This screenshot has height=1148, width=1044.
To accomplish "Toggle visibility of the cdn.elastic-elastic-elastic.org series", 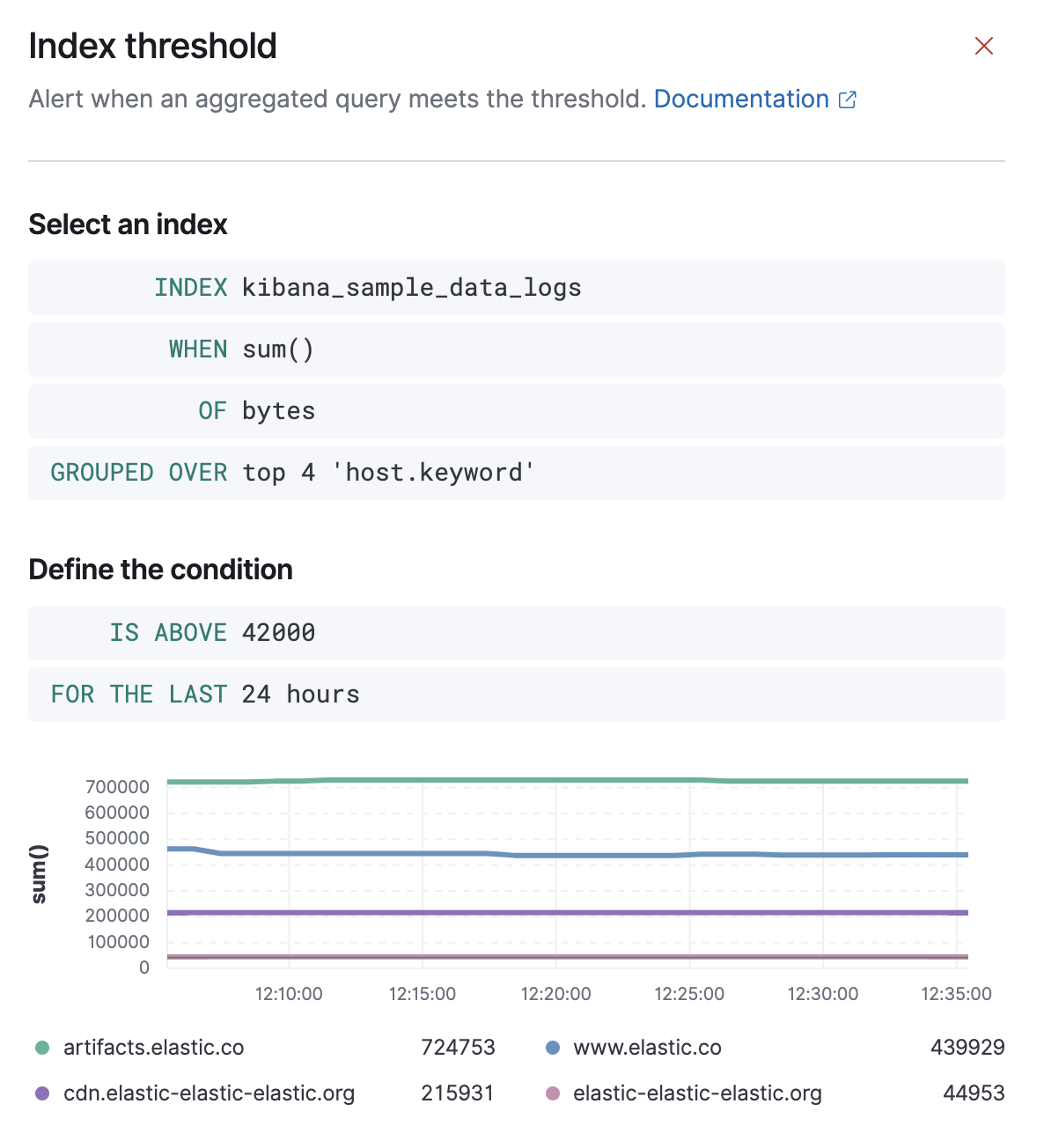I will tap(209, 1093).
